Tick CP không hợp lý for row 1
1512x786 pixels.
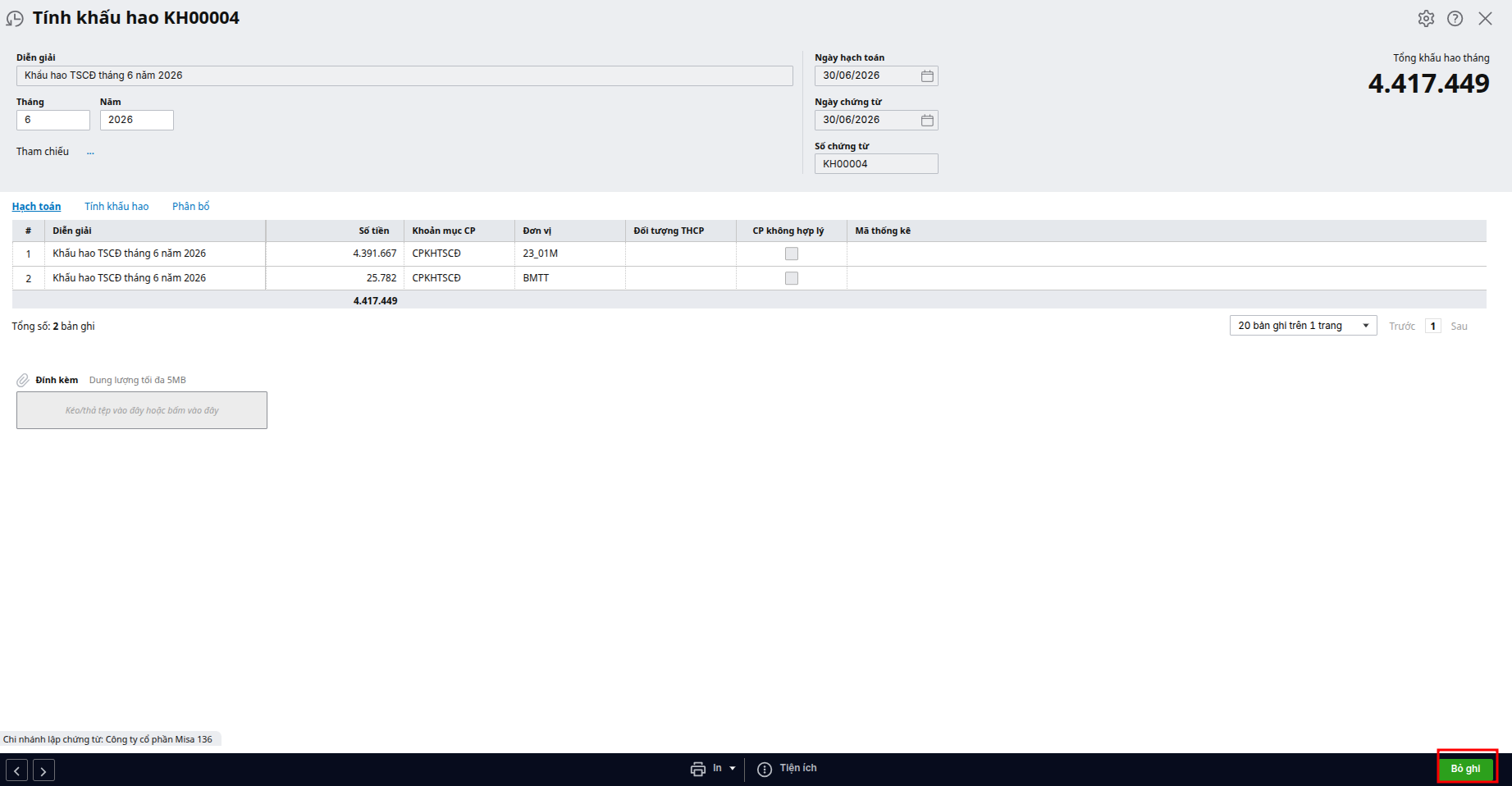point(792,254)
